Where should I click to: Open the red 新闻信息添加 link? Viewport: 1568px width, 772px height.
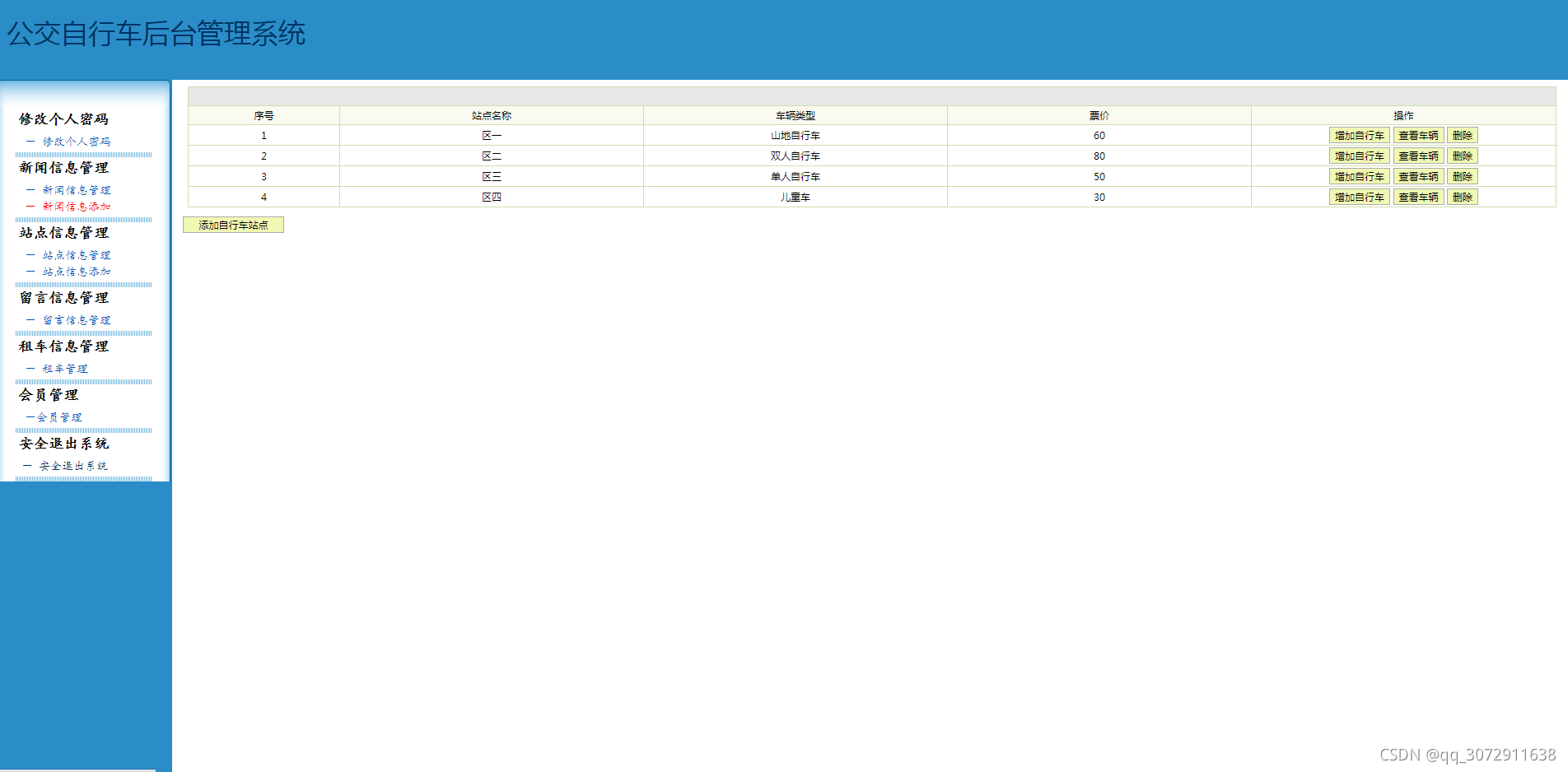pos(77,207)
